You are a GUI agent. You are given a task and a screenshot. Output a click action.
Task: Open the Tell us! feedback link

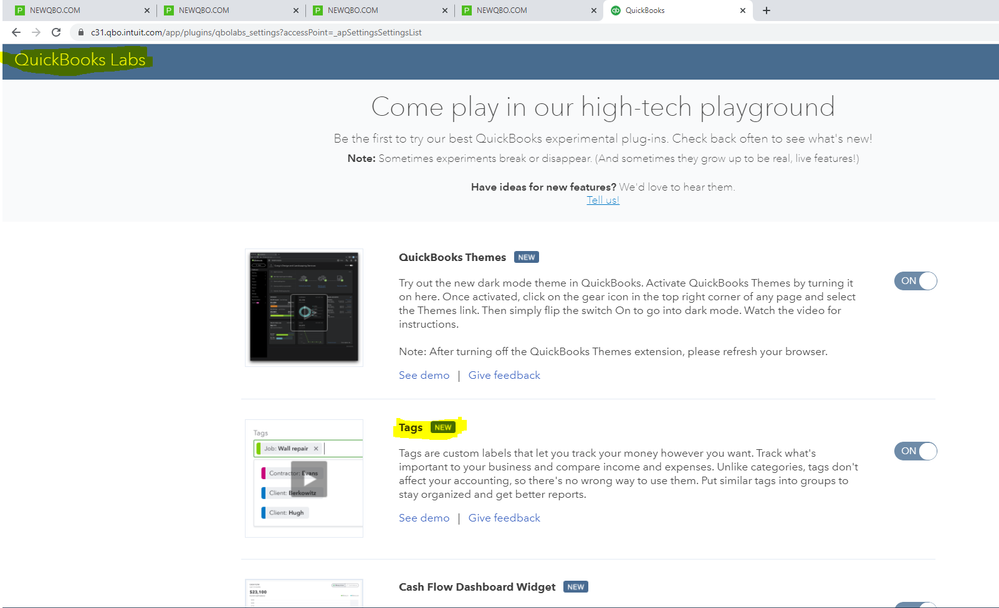[x=603, y=200]
